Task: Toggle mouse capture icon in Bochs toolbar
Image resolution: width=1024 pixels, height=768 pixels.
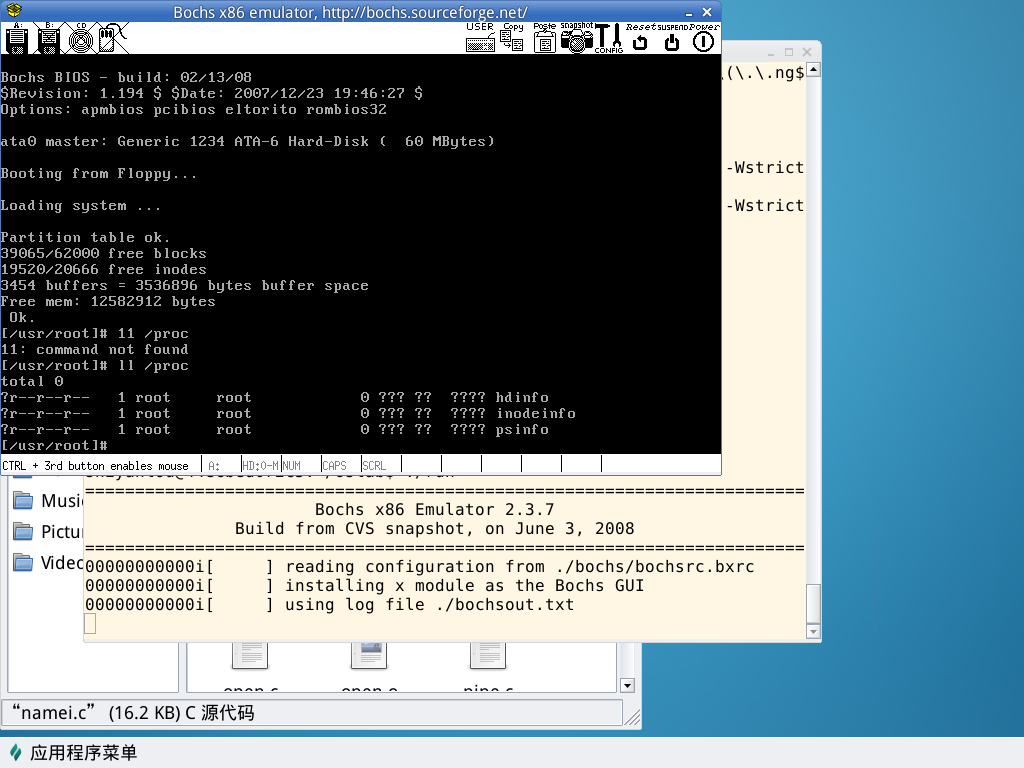Action: click(x=112, y=39)
